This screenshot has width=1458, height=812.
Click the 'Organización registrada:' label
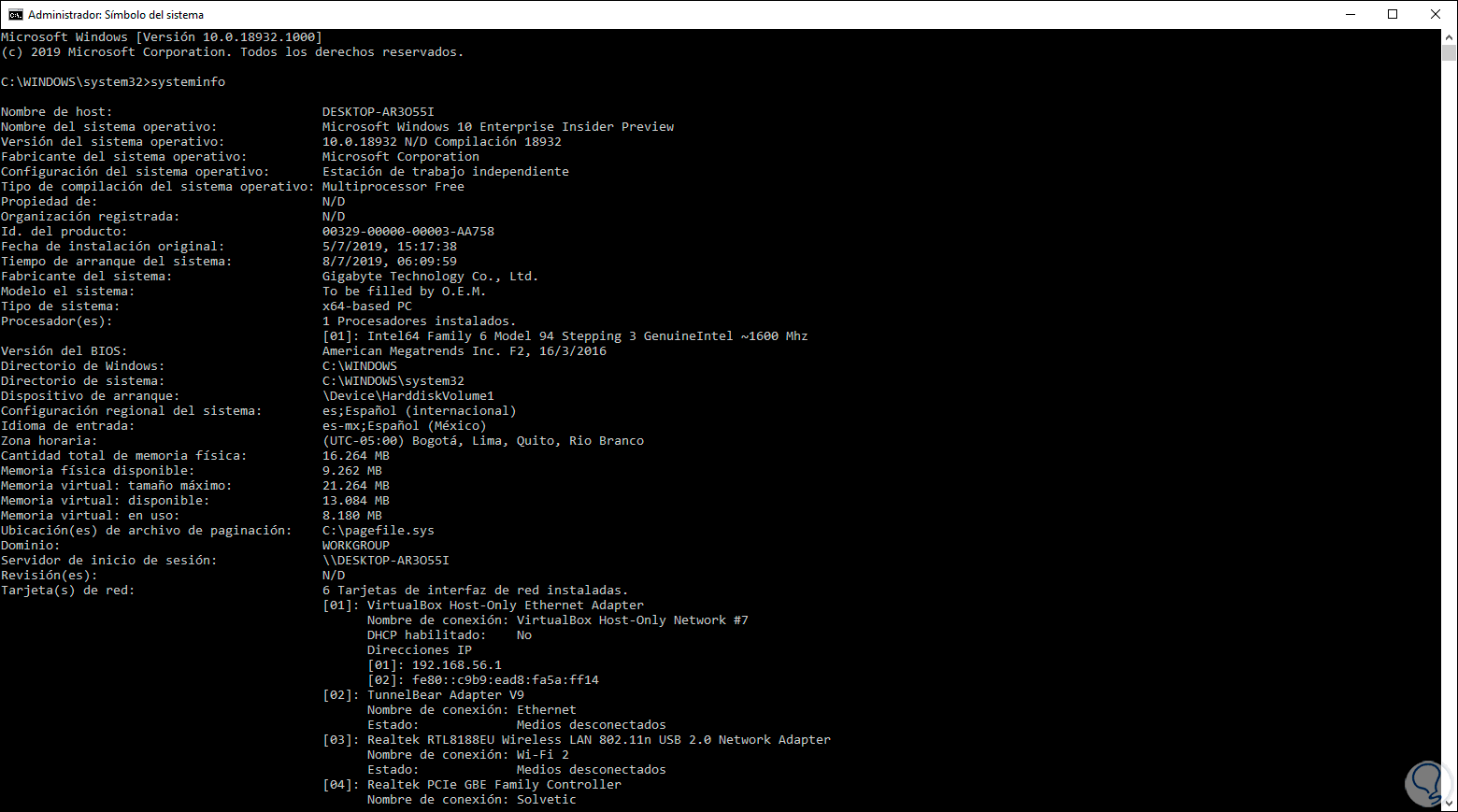91,217
